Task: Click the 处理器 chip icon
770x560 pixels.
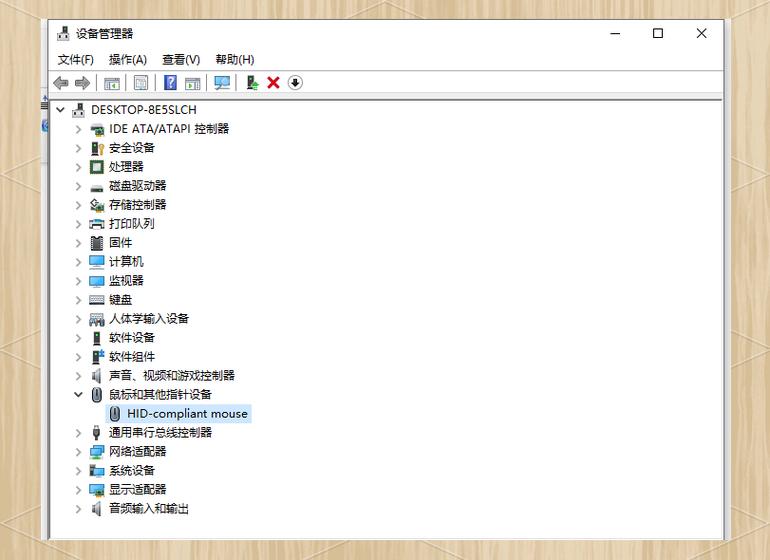Action: click(x=97, y=167)
